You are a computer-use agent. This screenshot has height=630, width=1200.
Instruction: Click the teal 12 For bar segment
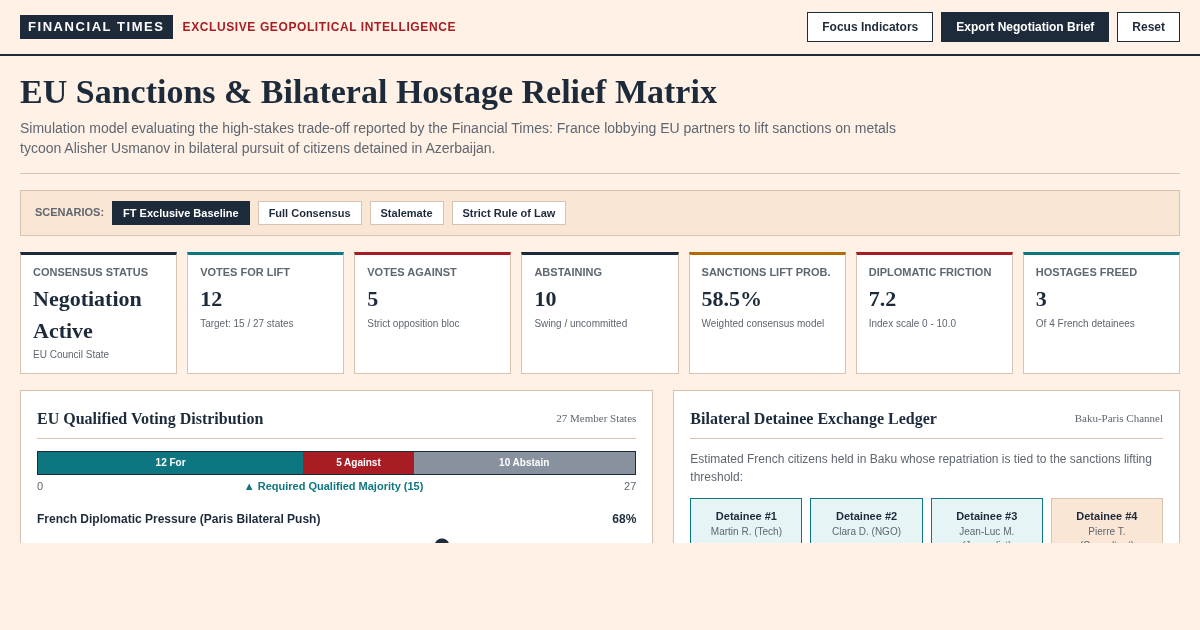click(x=170, y=463)
